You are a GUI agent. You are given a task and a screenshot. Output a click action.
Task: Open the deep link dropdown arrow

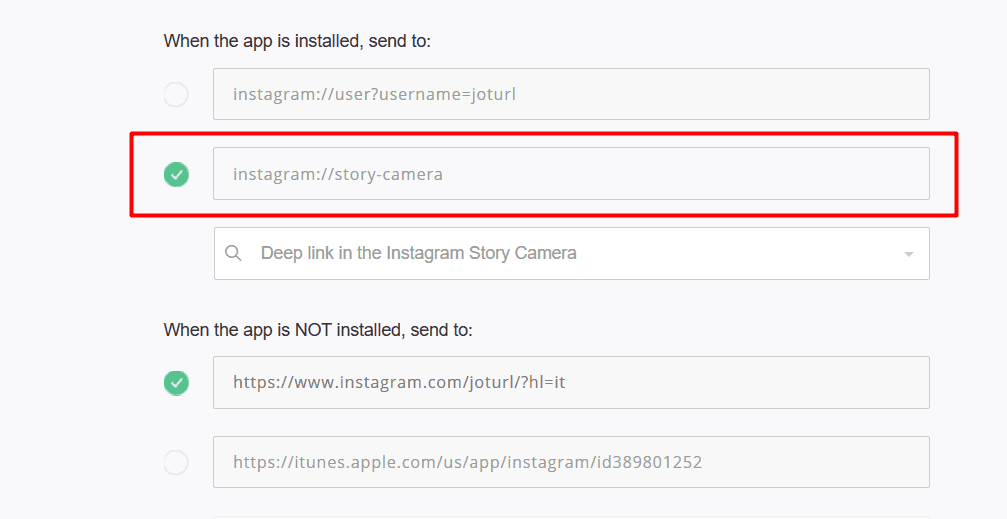pyautogui.click(x=909, y=254)
